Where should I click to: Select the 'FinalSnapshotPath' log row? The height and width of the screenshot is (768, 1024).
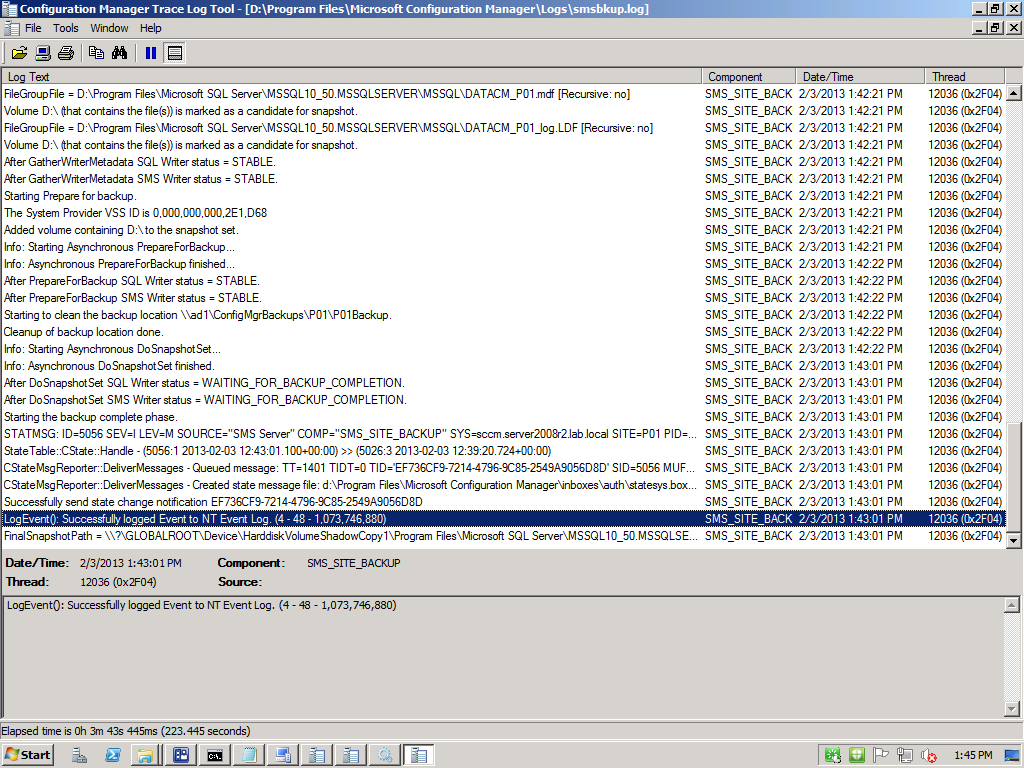click(x=503, y=536)
